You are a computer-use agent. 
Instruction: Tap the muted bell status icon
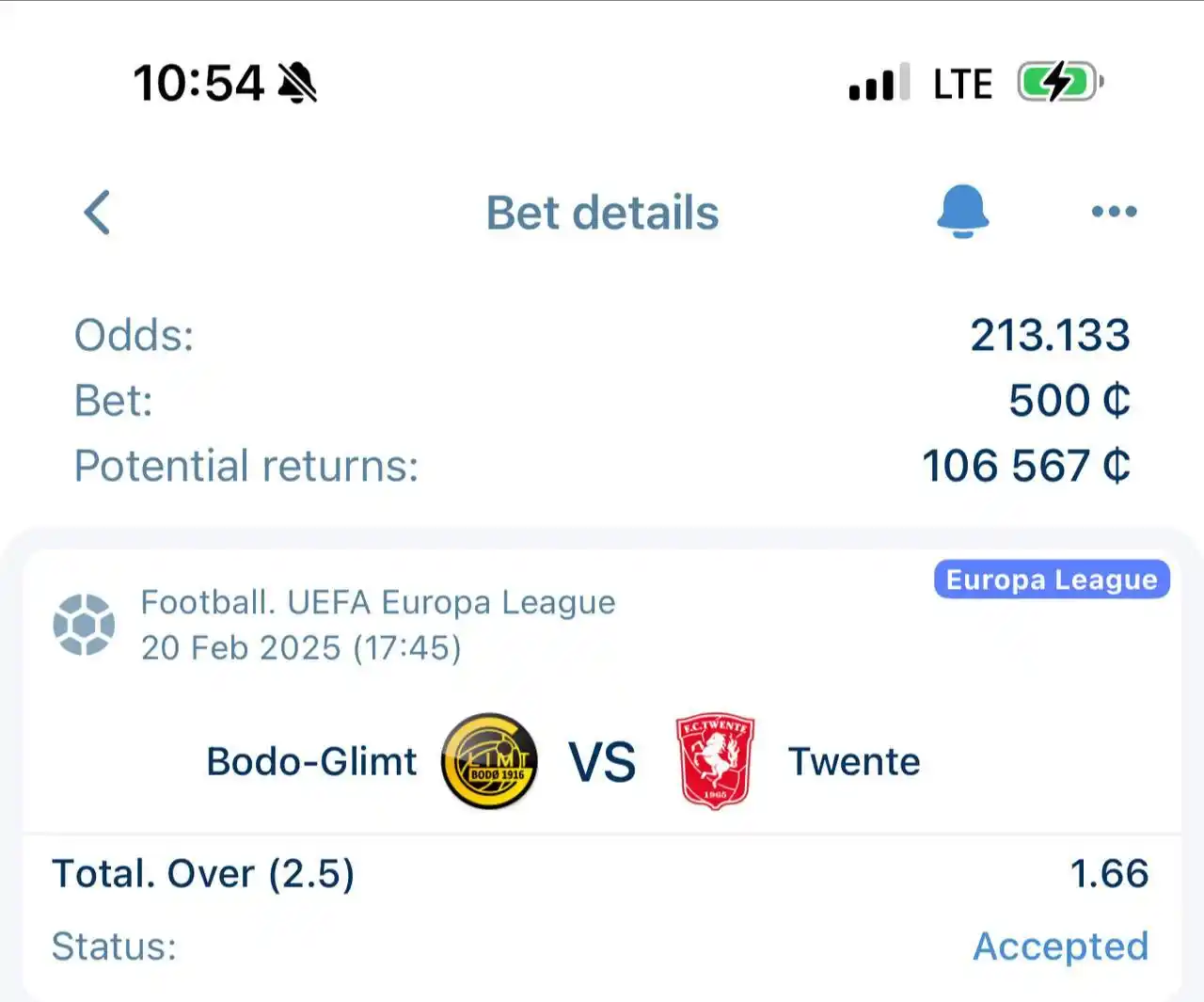coord(297,83)
